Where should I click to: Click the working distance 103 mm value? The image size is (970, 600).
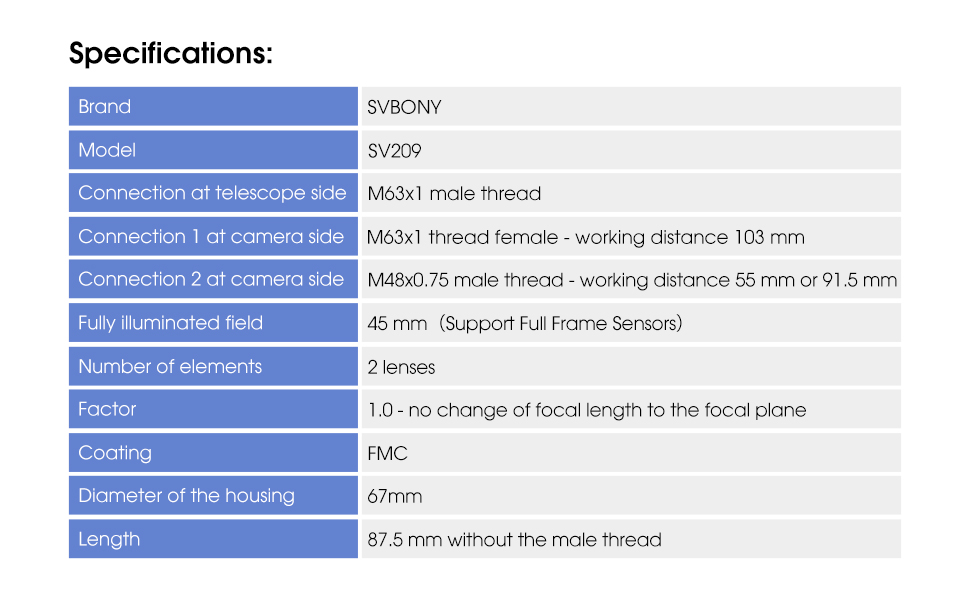[x=585, y=237]
